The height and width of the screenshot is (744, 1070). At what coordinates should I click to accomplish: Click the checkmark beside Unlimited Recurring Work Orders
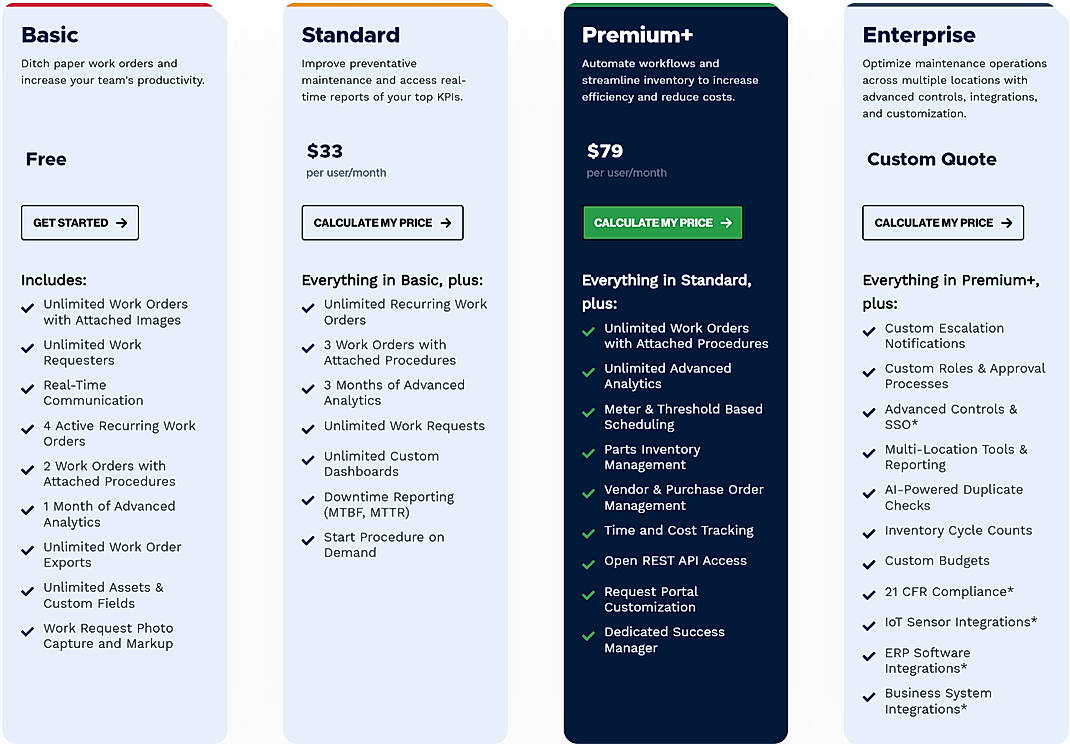(307, 309)
